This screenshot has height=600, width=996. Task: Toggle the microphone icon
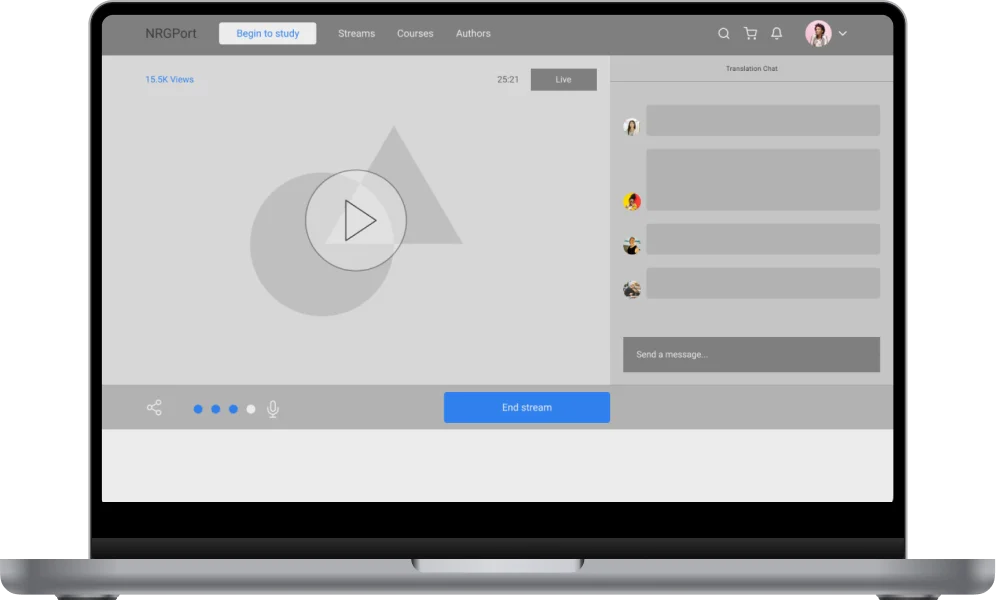(273, 409)
